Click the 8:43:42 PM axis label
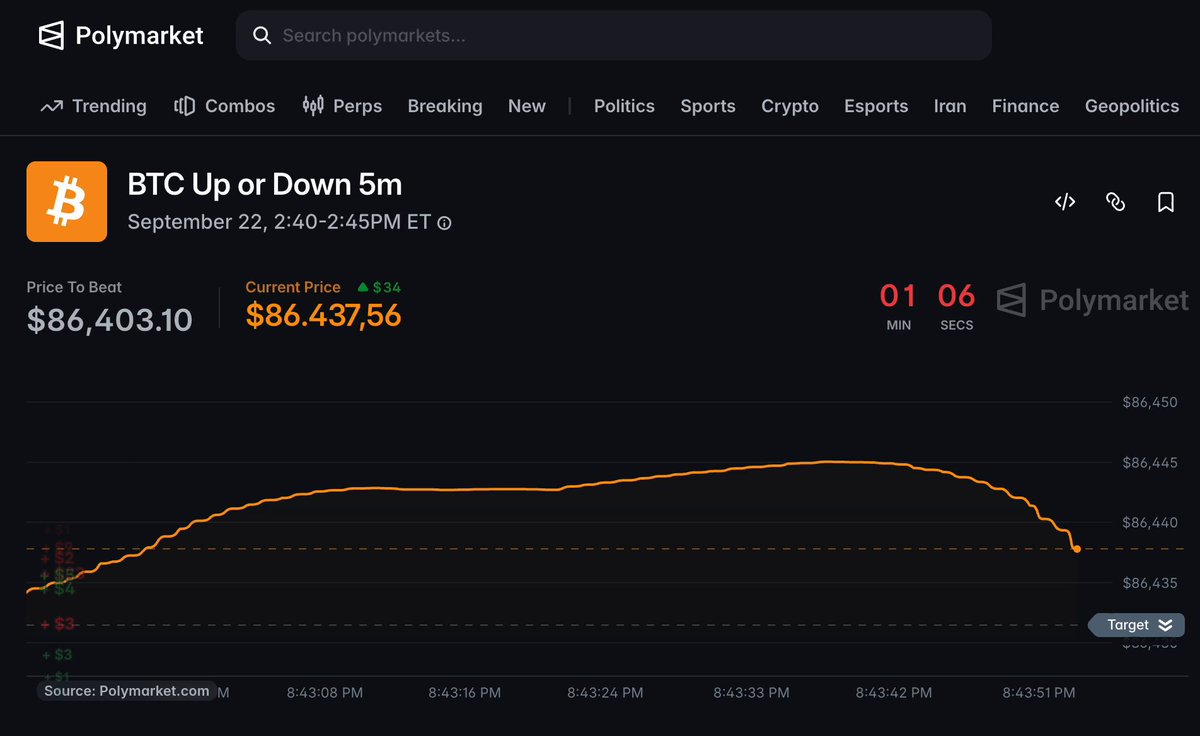This screenshot has width=1200, height=736. [x=894, y=692]
